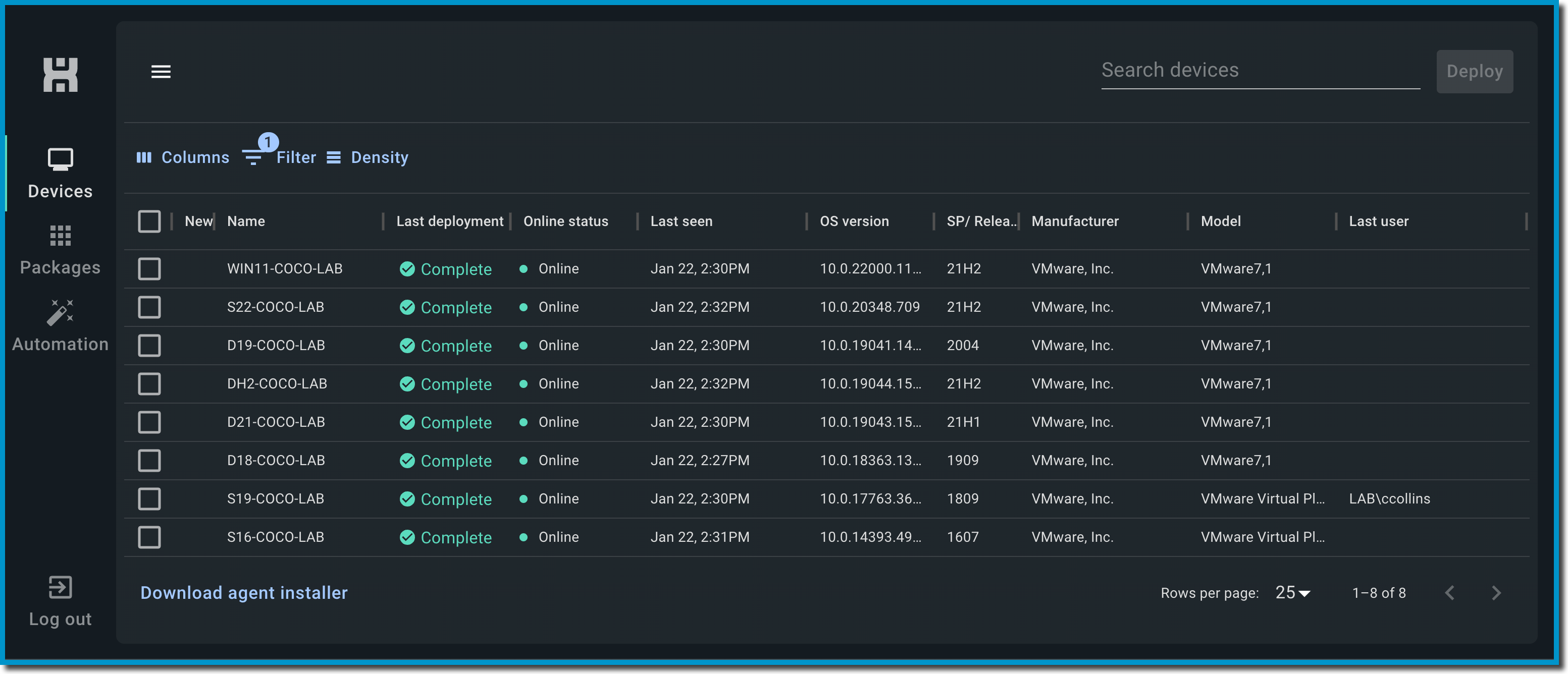Screen dimensions: 1568x674
Task: Select the DH2-COCO-LAB row checkbox
Action: tap(149, 384)
